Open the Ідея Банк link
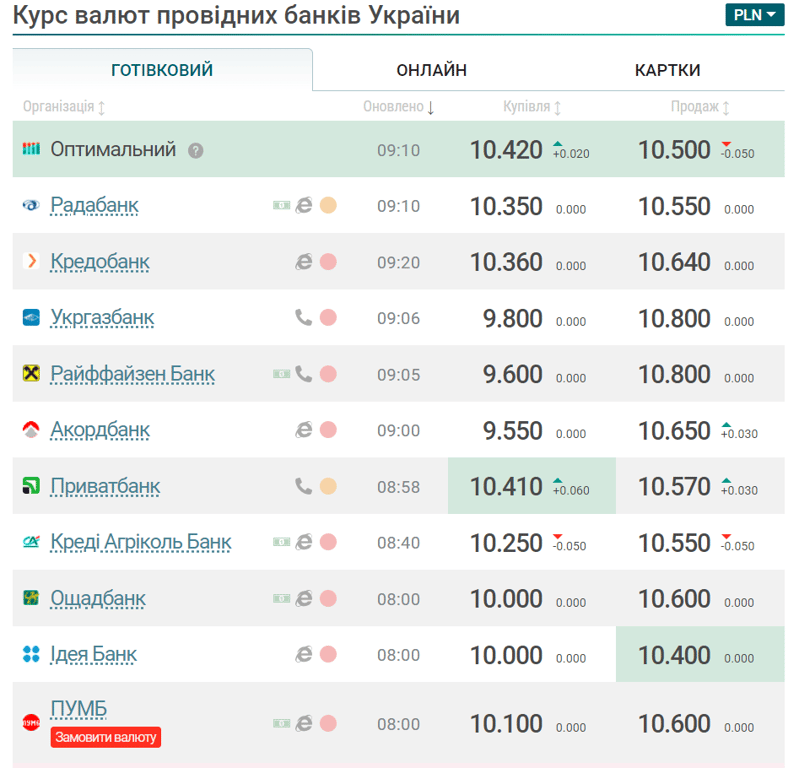Screen dimensions: 799x768 (x=93, y=654)
